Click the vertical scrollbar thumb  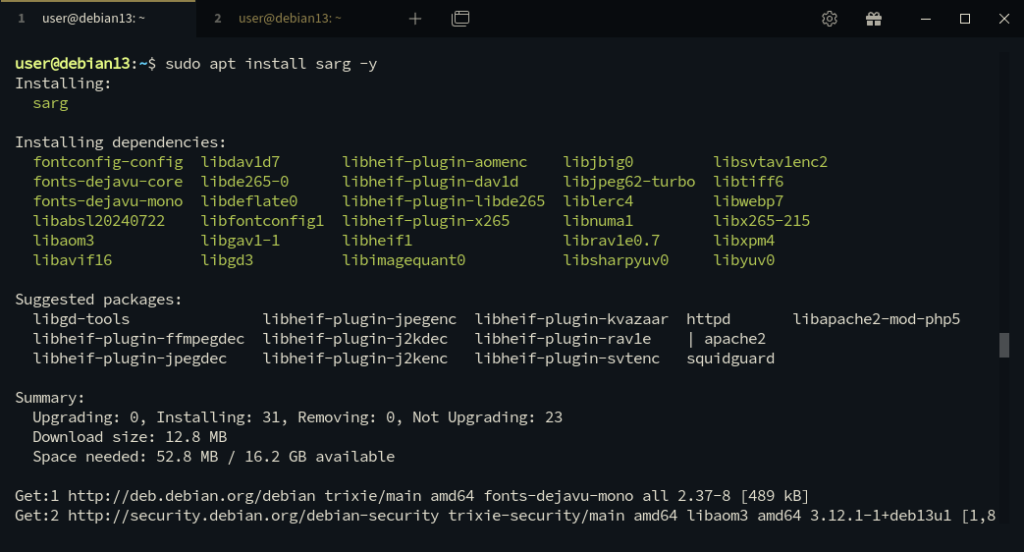[1004, 345]
